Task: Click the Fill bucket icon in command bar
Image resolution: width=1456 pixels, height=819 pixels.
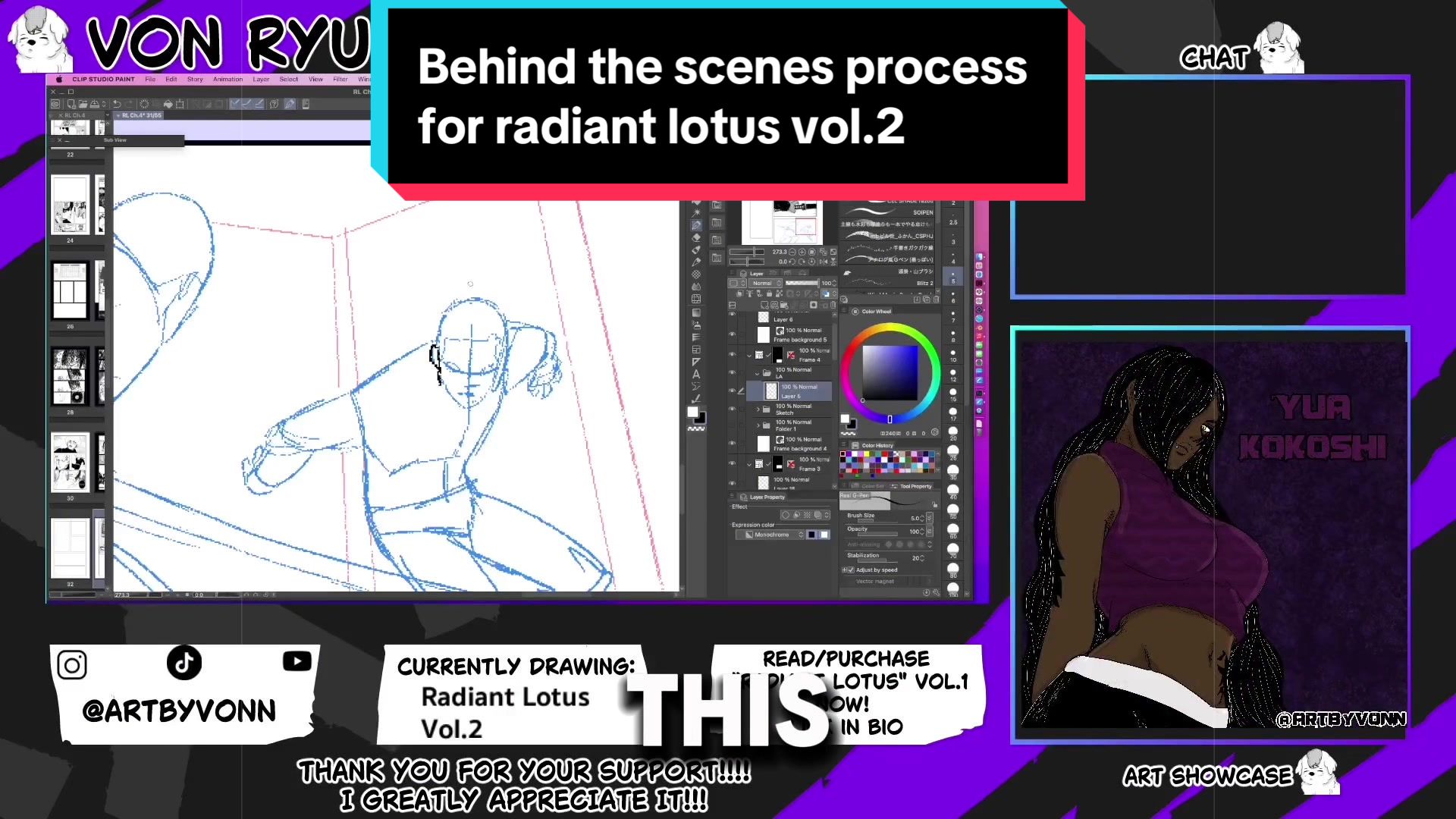Action: tap(168, 104)
